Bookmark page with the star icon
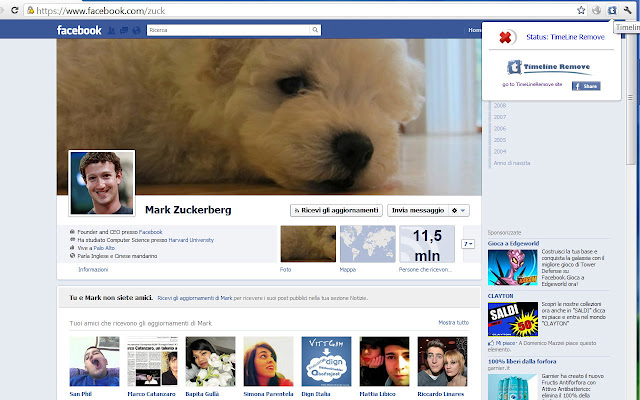Viewport: 640px width, 400px height. pyautogui.click(x=581, y=11)
